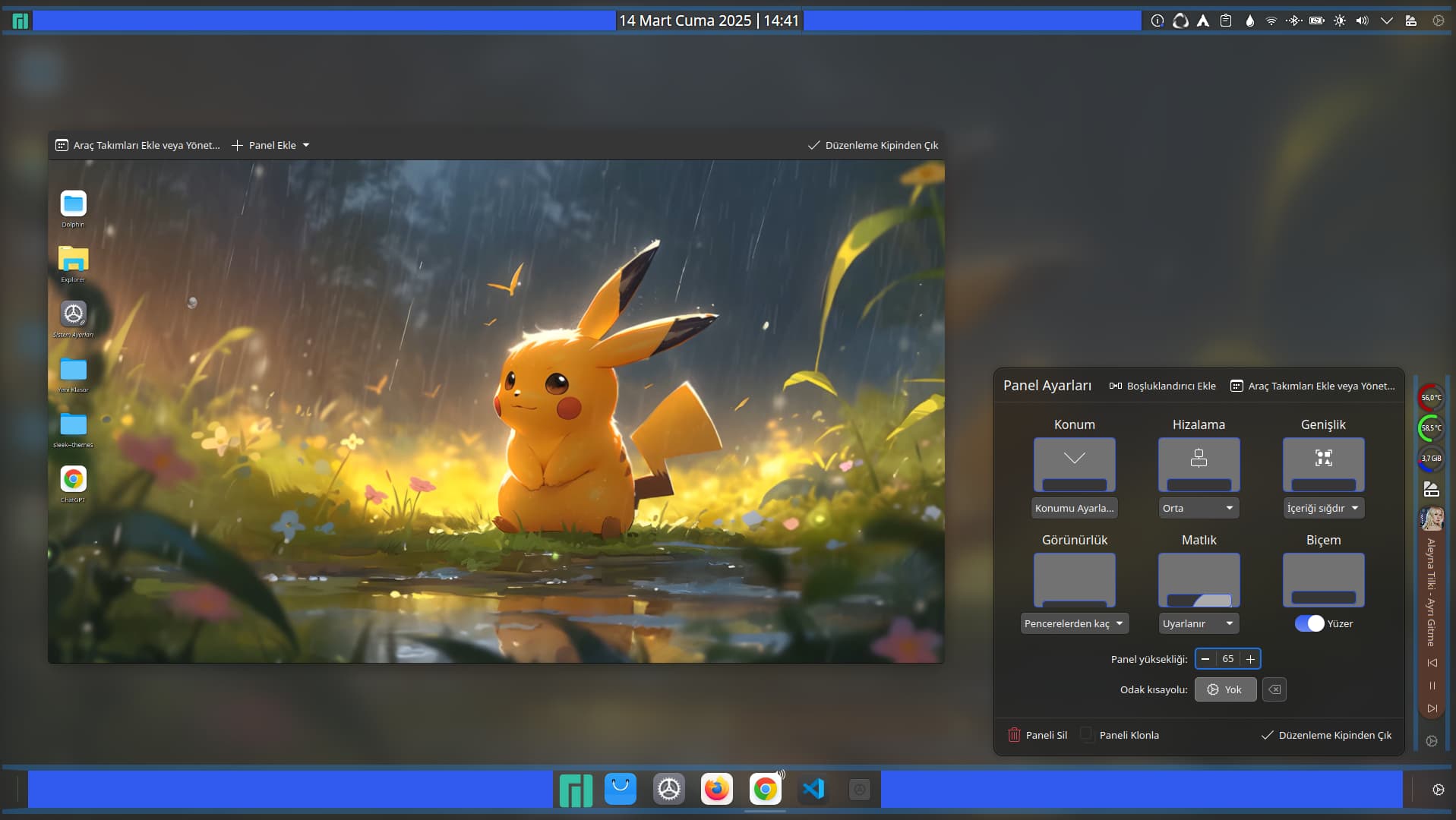This screenshot has height=820, width=1456.
Task: Click the Konum position preview tile
Action: [x=1074, y=465]
